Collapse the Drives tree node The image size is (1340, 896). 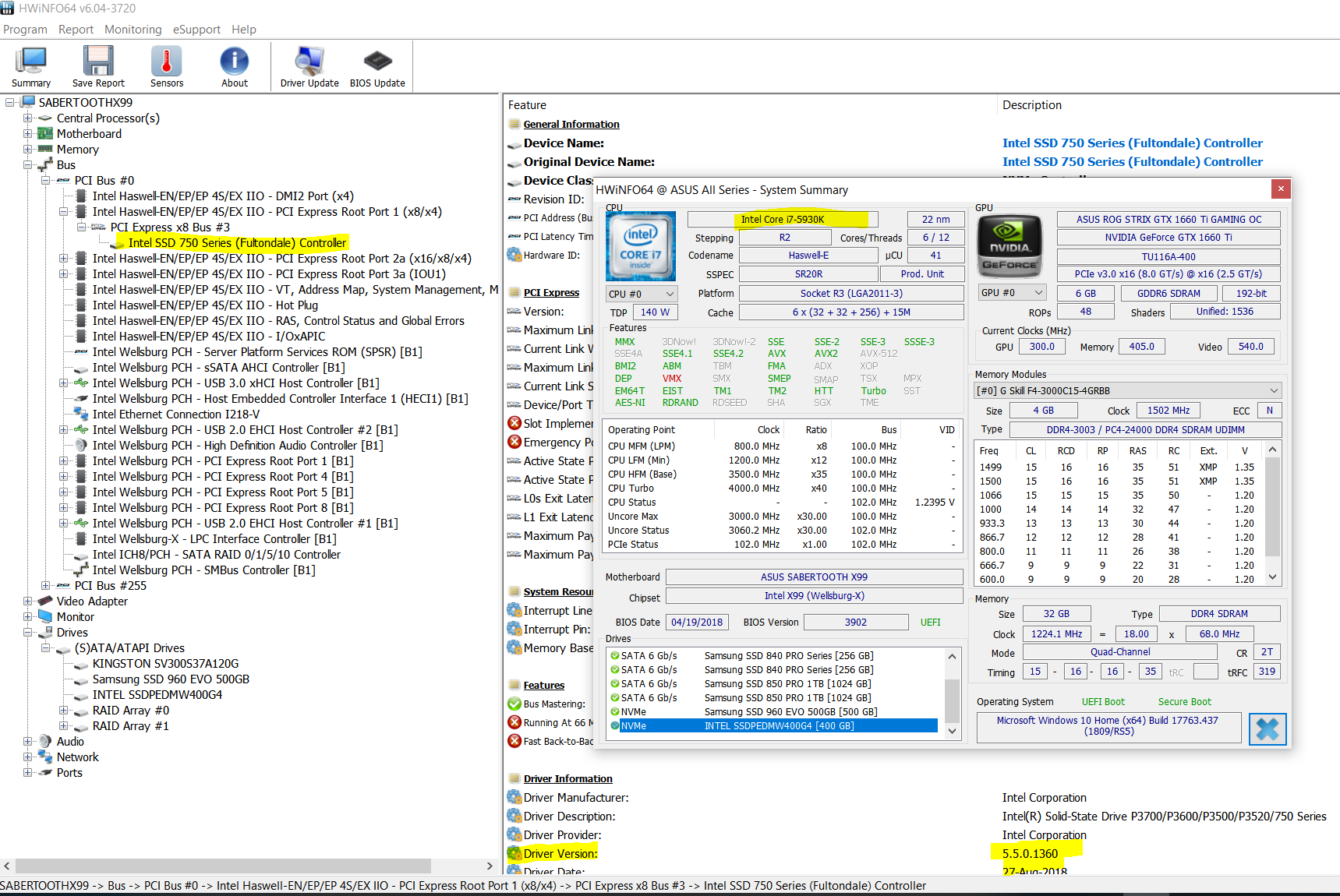(x=28, y=632)
